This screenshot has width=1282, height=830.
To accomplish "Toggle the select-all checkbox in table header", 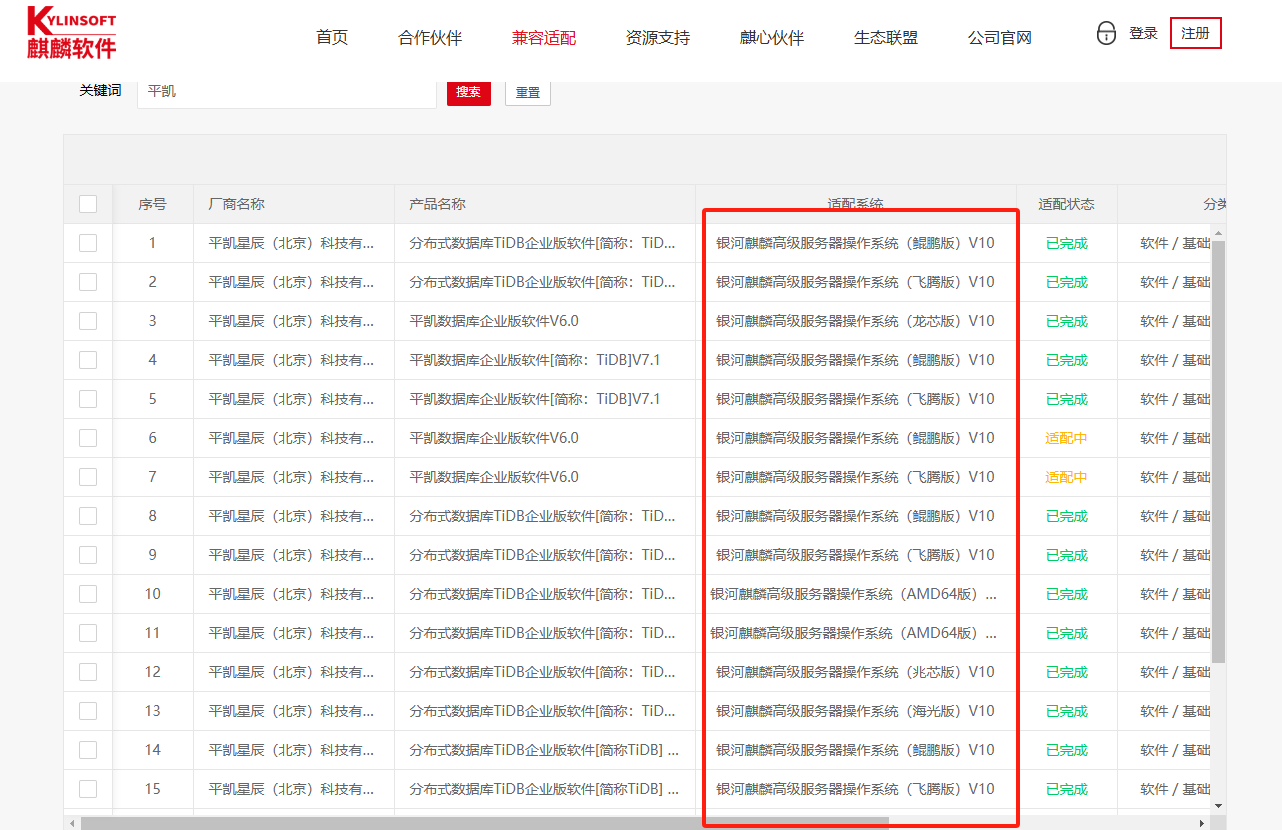I will click(x=88, y=204).
